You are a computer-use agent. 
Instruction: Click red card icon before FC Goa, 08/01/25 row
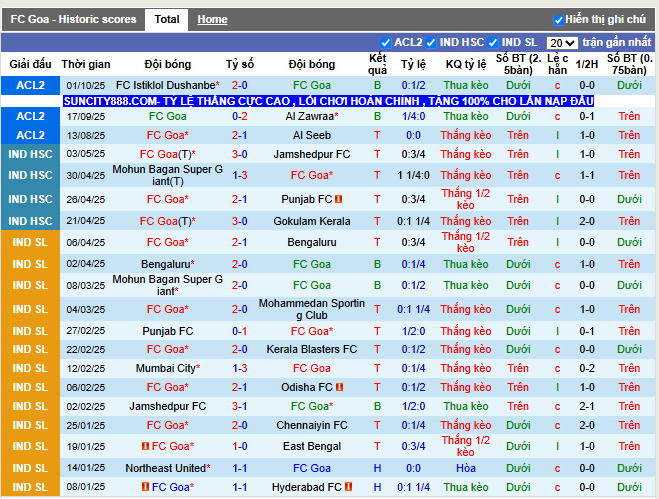(x=146, y=487)
